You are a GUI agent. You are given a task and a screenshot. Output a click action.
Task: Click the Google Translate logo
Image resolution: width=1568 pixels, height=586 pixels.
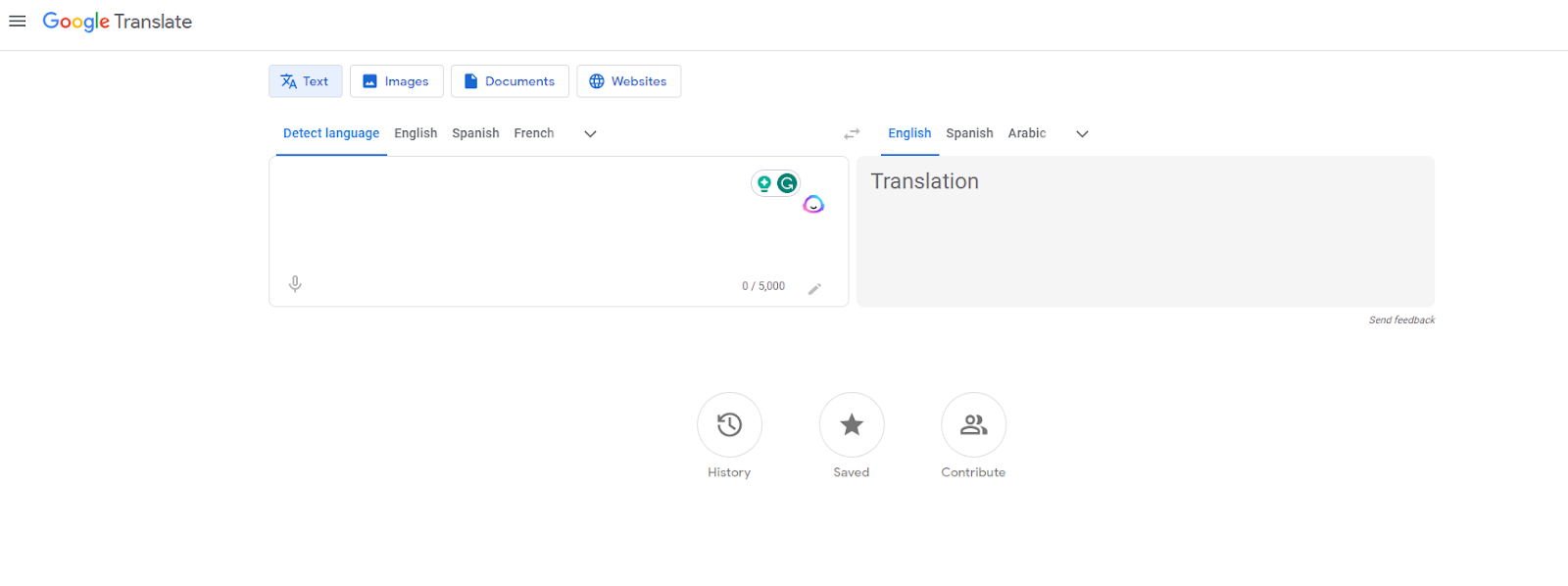point(118,22)
